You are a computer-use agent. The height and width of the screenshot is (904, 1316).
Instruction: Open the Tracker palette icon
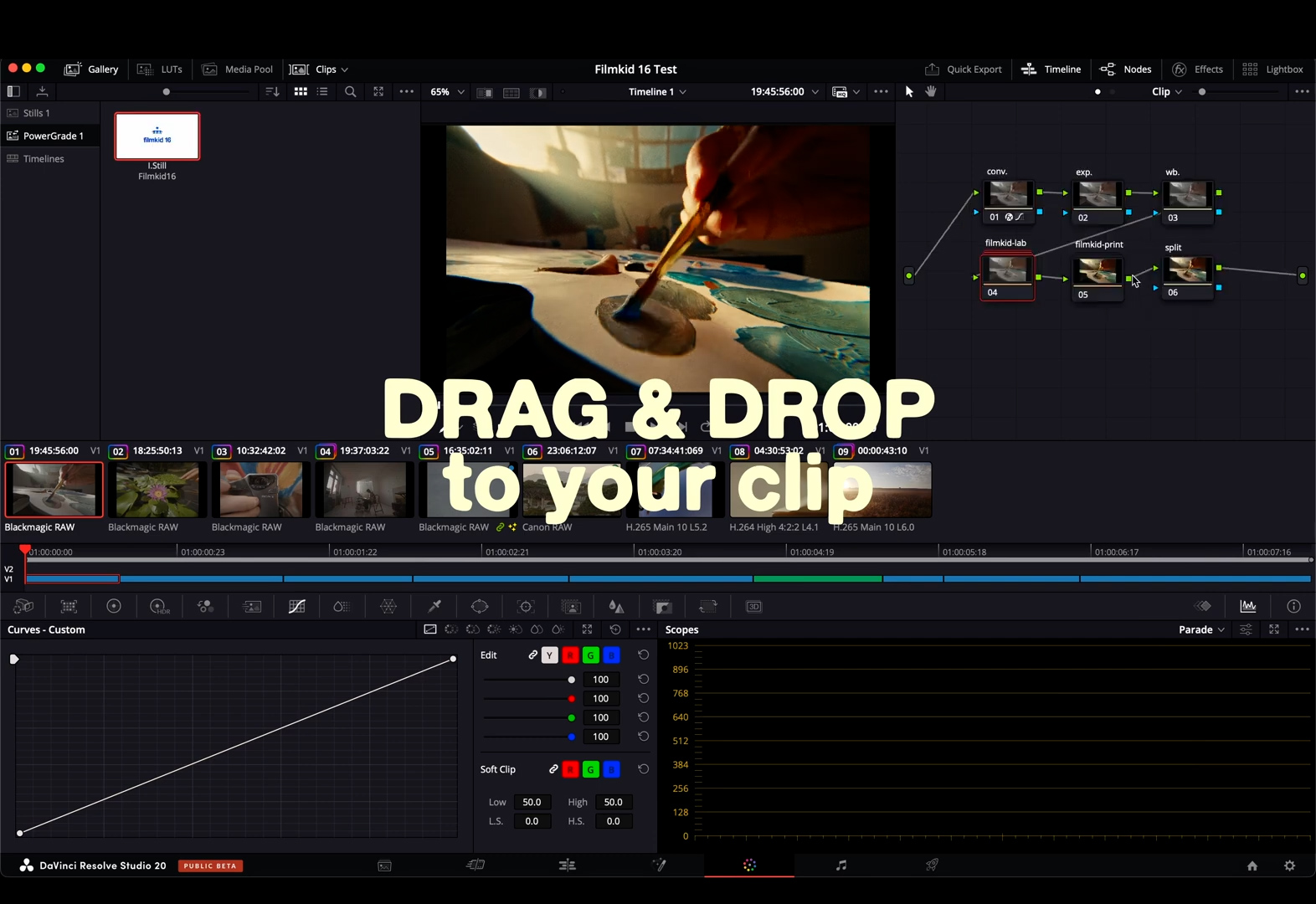click(x=526, y=607)
